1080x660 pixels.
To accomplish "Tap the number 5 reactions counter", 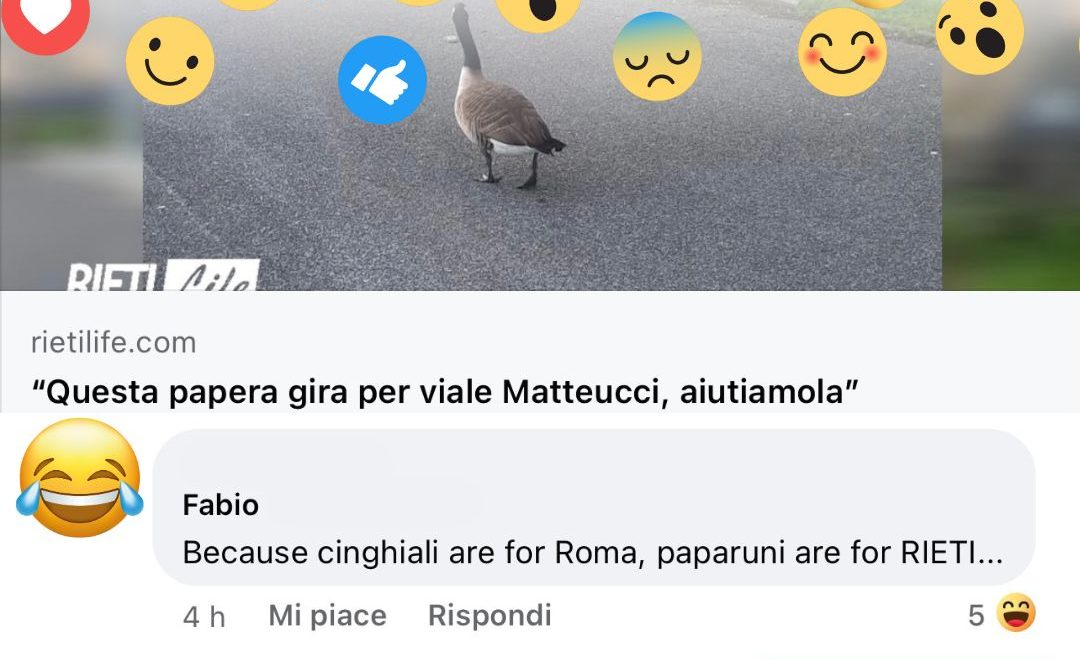I will 976,615.
